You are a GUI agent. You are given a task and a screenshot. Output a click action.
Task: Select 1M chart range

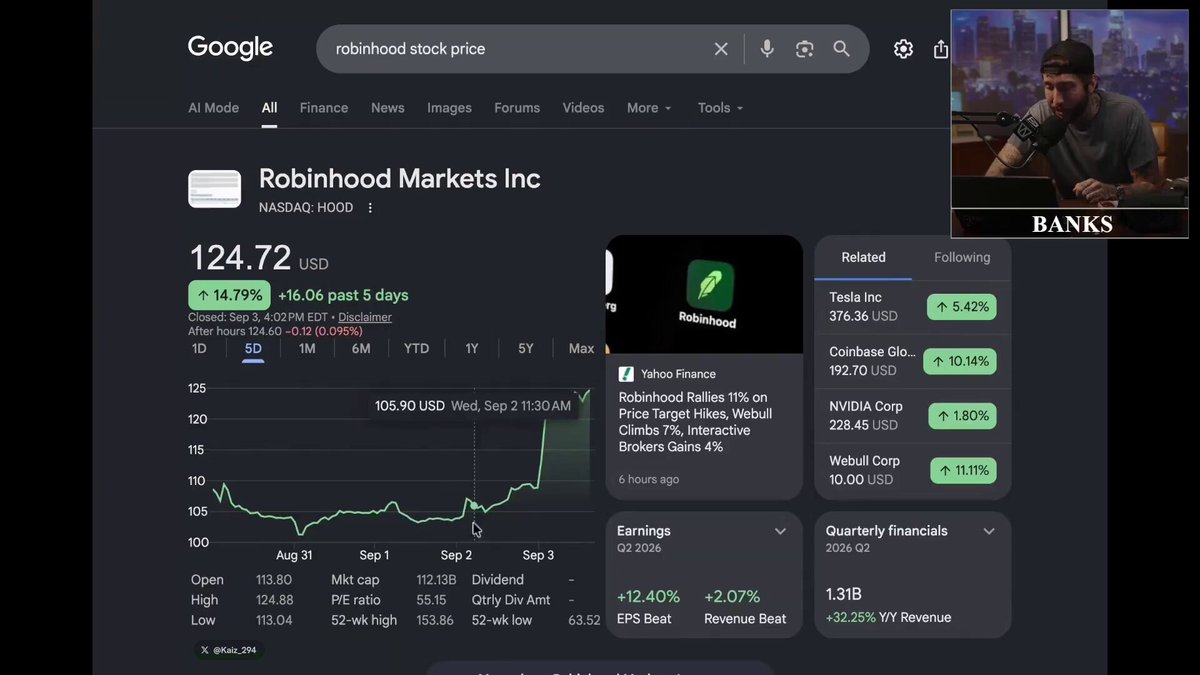(307, 348)
